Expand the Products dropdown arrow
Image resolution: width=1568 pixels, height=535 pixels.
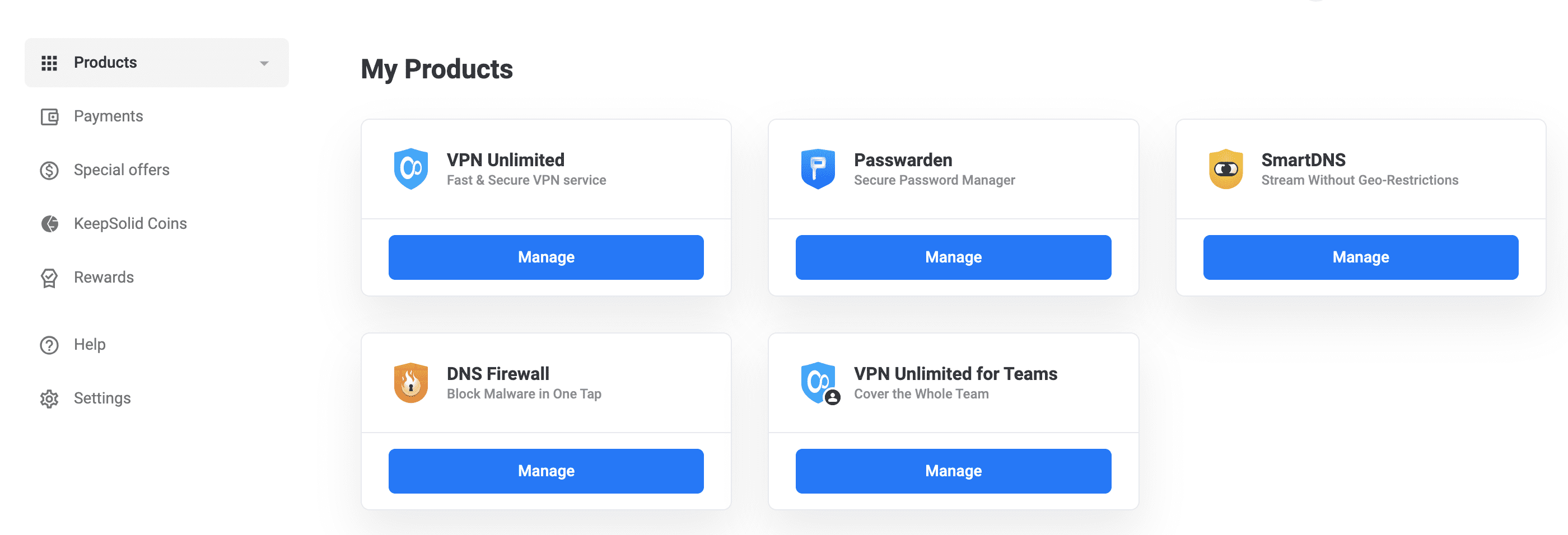click(264, 63)
